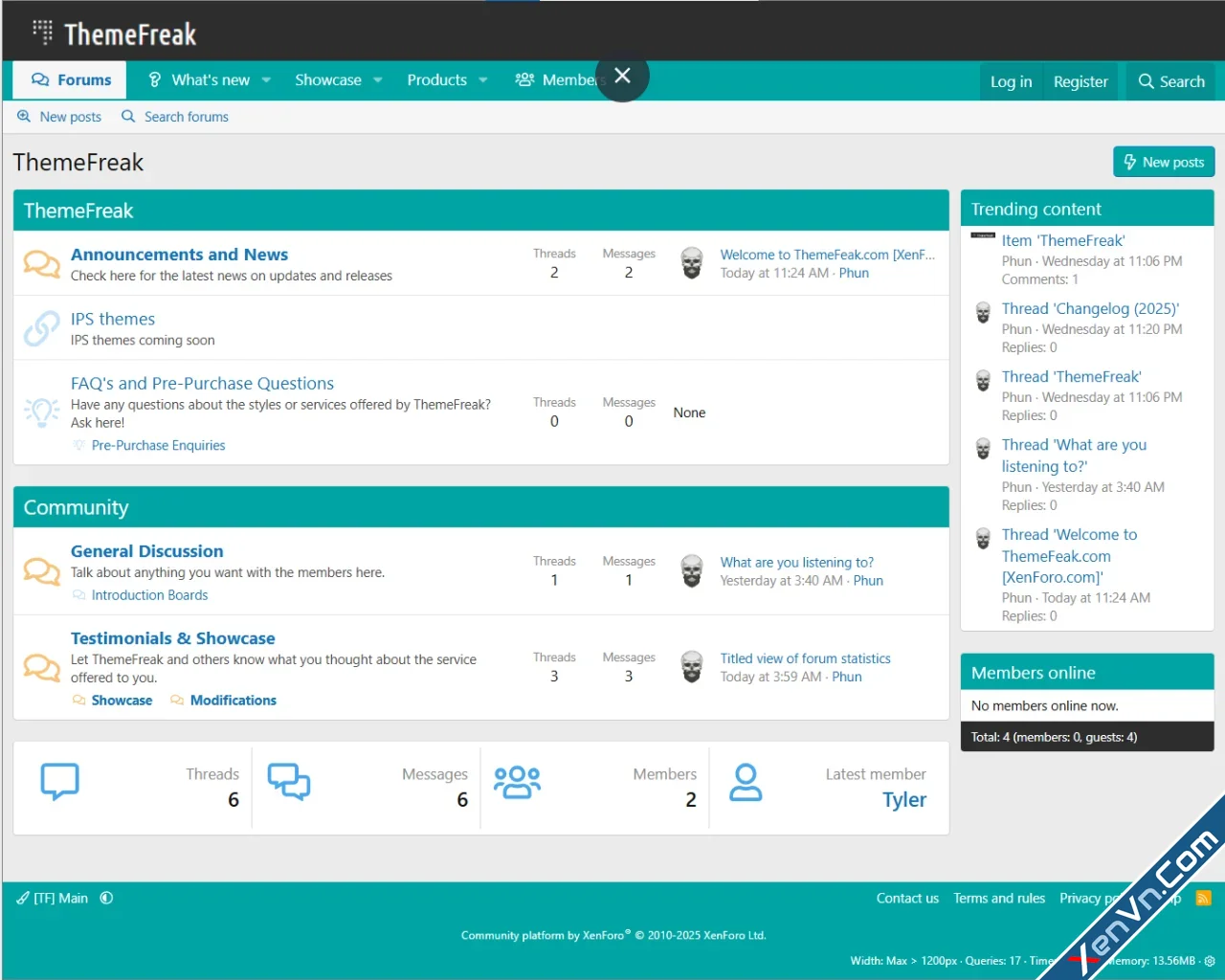Open the trending Item 'ThemeFreak' title
The height and width of the screenshot is (980, 1225).
pos(1063,240)
